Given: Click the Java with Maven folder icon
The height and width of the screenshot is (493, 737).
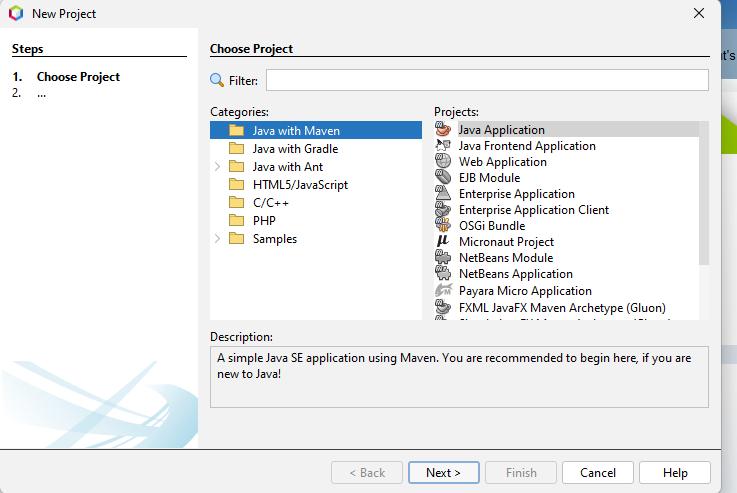Looking at the screenshot, I should [236, 130].
